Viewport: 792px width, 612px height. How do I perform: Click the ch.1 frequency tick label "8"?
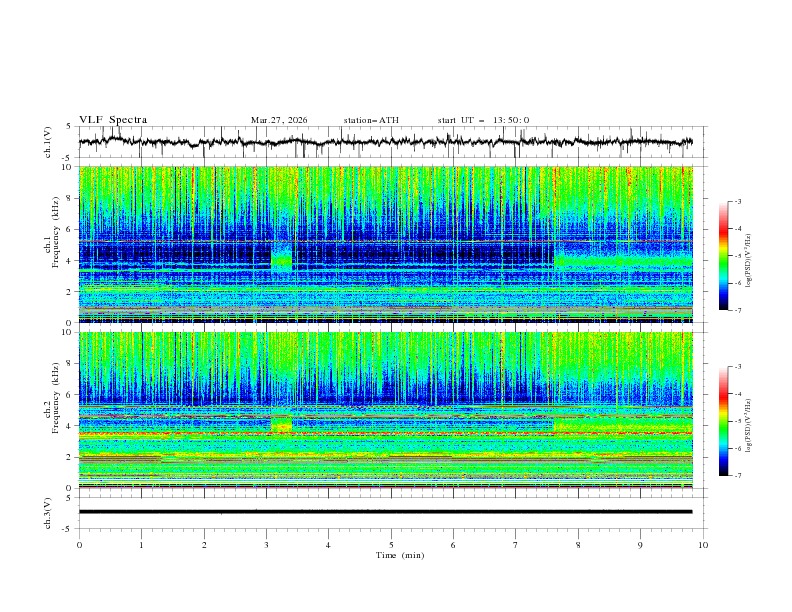70,198
